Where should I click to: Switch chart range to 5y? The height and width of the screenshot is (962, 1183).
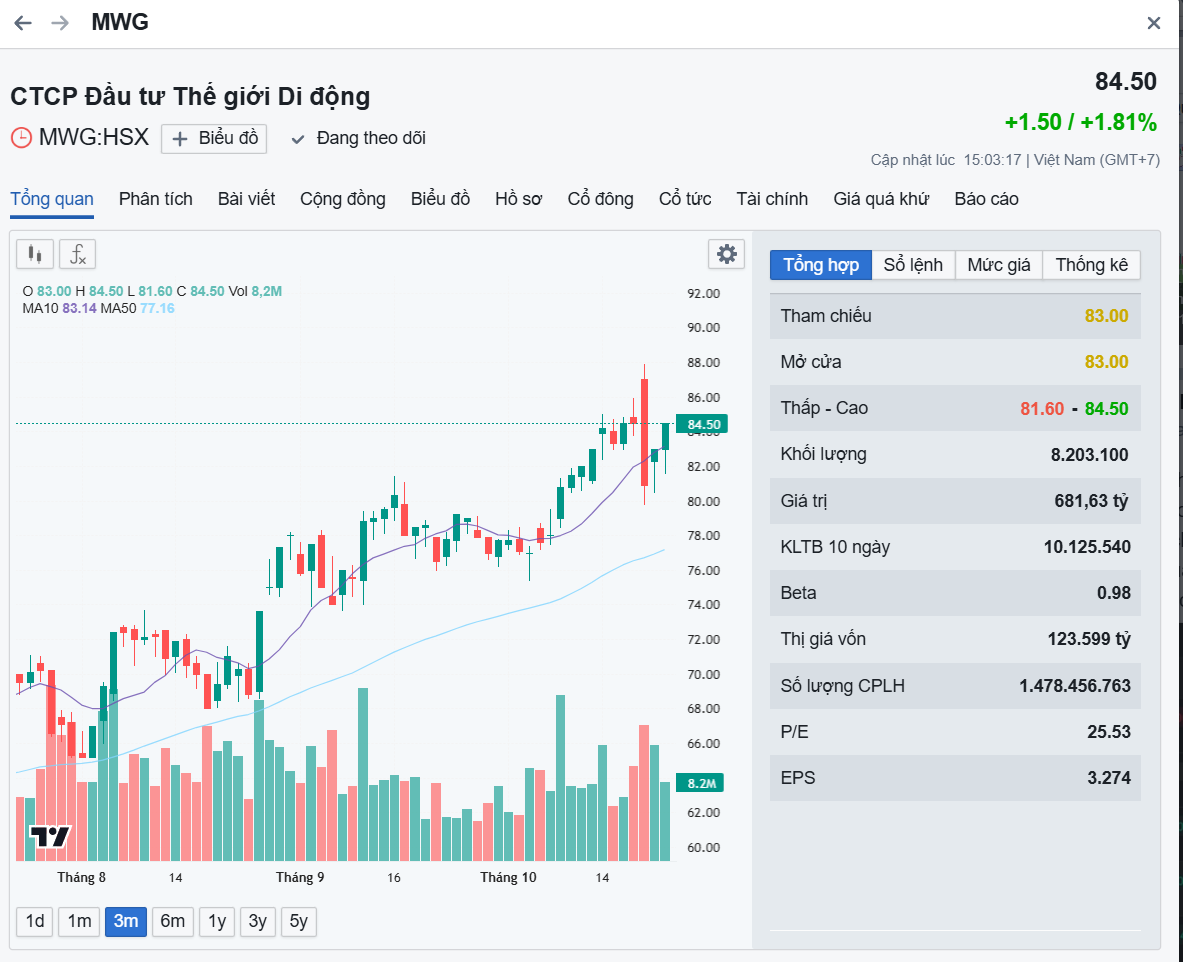click(x=298, y=921)
